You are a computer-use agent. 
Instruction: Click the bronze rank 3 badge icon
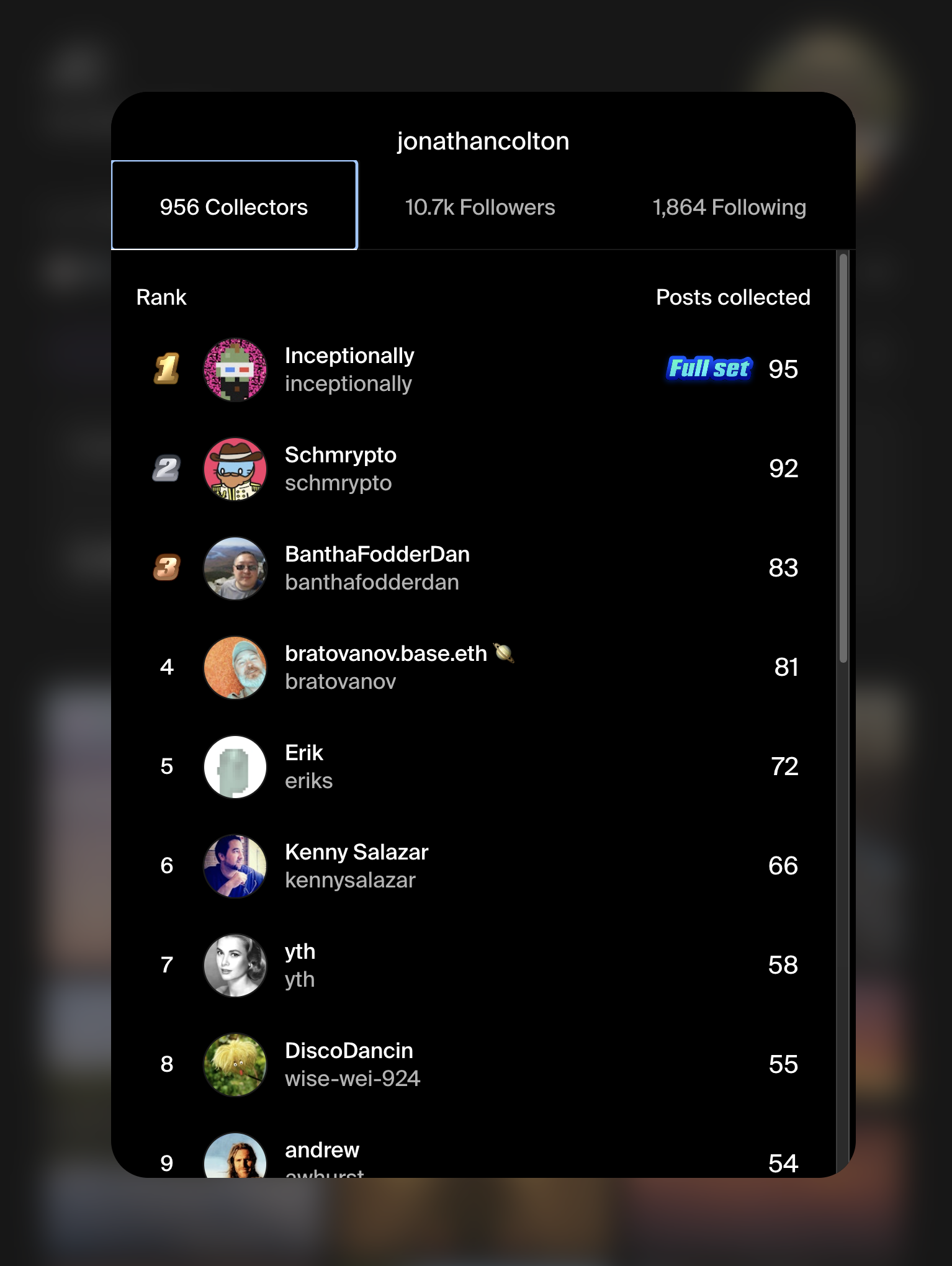167,568
